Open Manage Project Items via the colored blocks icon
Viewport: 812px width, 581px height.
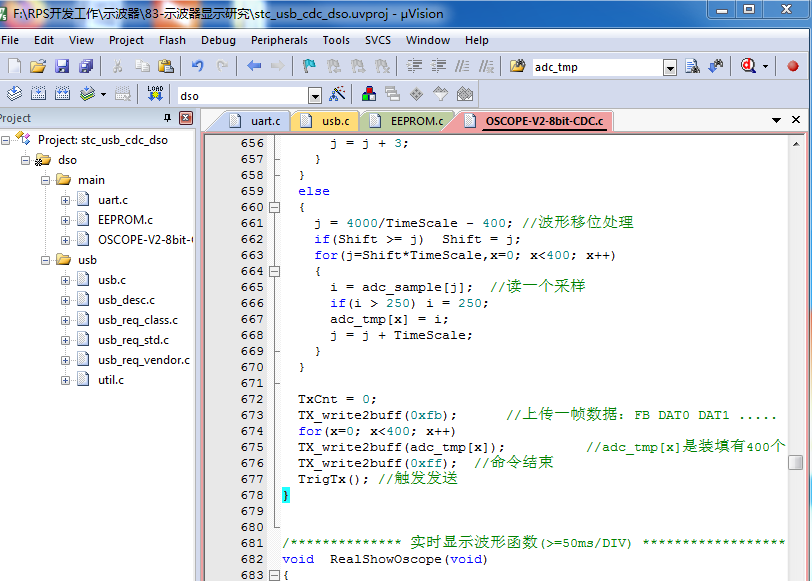coord(369,94)
